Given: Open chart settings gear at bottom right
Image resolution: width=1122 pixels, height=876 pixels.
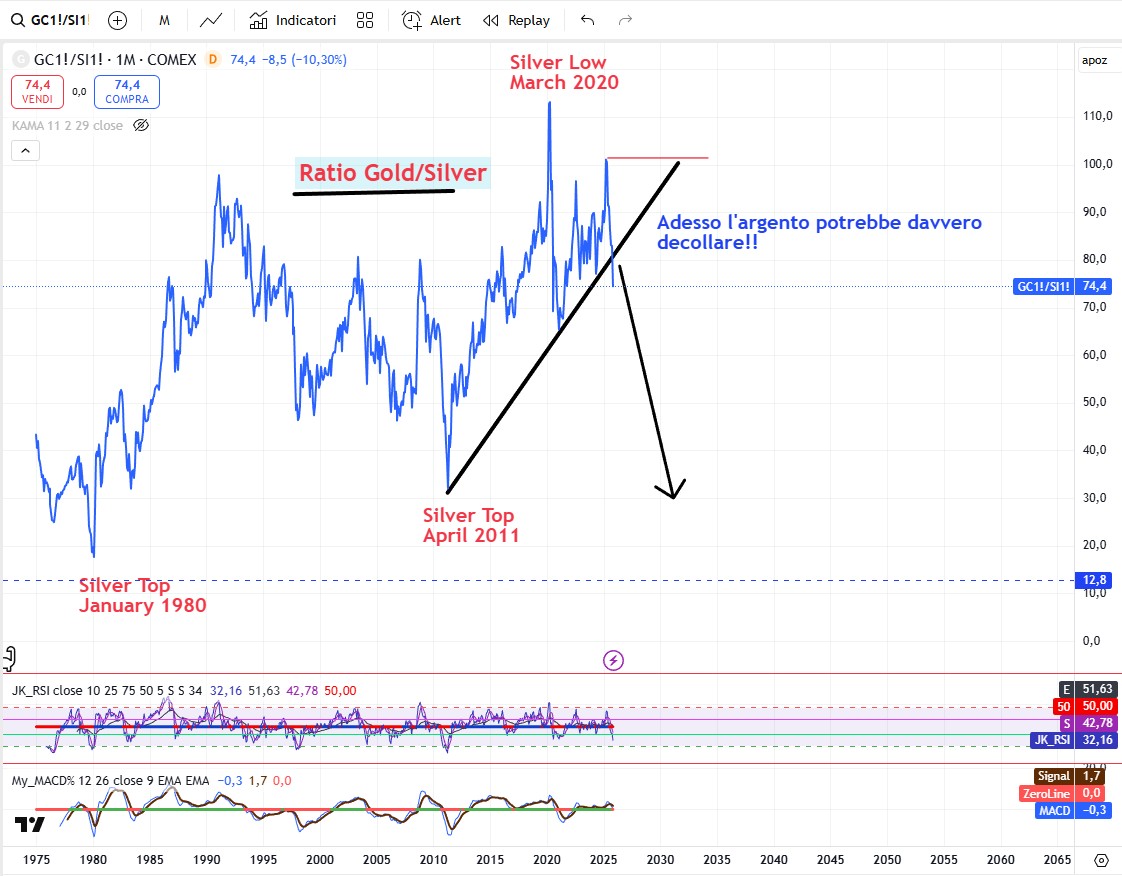Looking at the screenshot, I should pos(1100,860).
